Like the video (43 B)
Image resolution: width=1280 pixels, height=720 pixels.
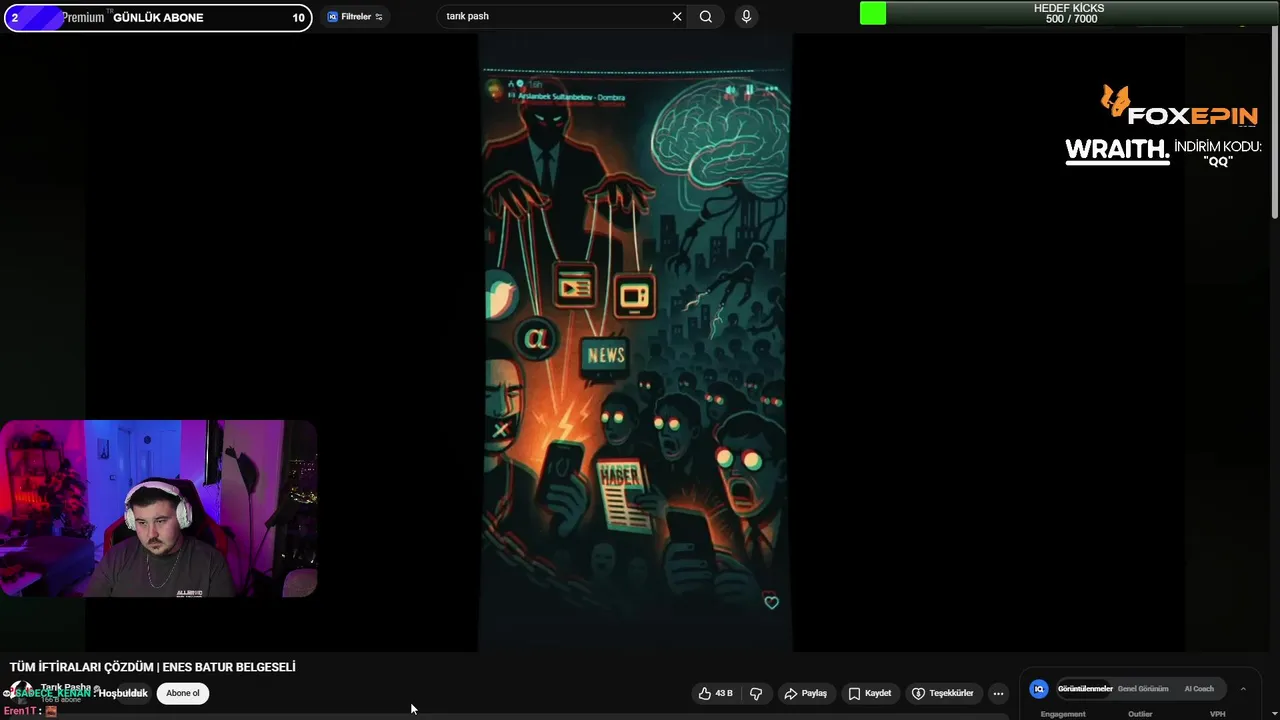[x=716, y=693]
